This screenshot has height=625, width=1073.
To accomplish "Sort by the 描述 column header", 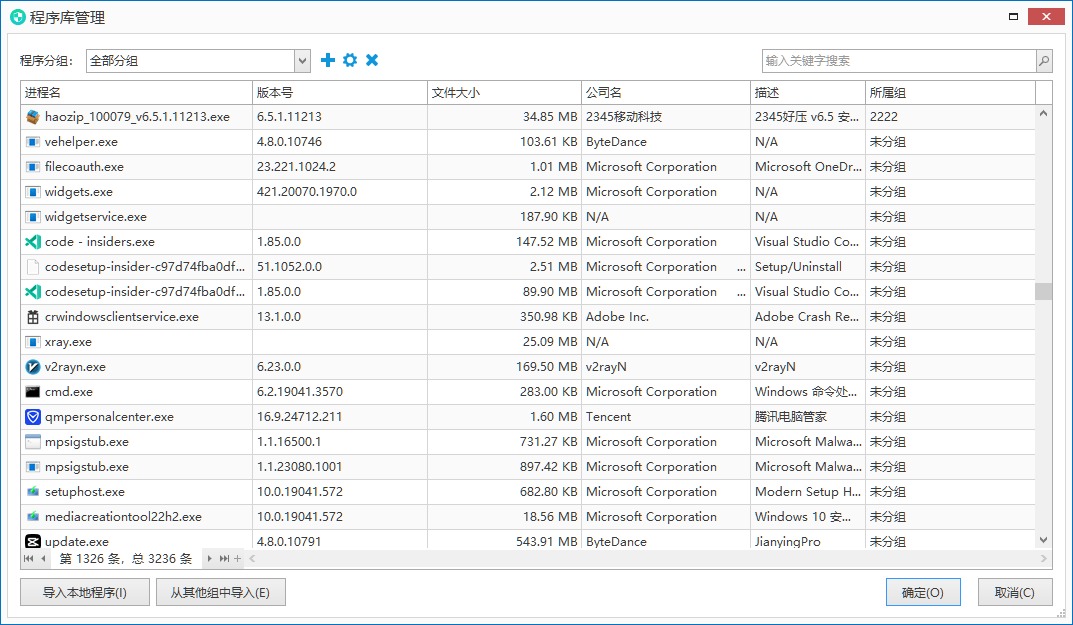I will [807, 92].
